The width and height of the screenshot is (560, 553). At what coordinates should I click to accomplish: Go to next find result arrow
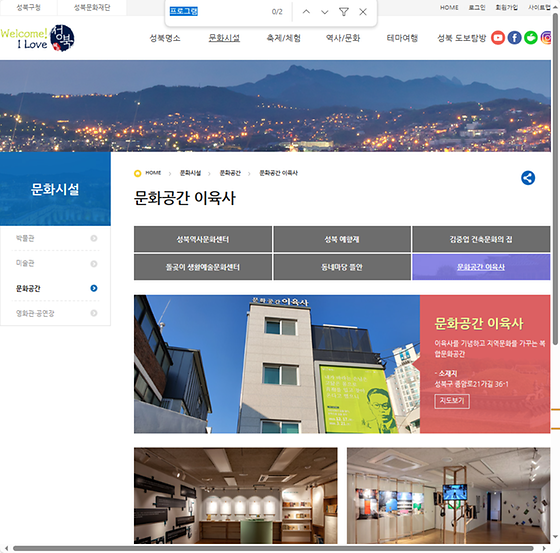tap(325, 12)
